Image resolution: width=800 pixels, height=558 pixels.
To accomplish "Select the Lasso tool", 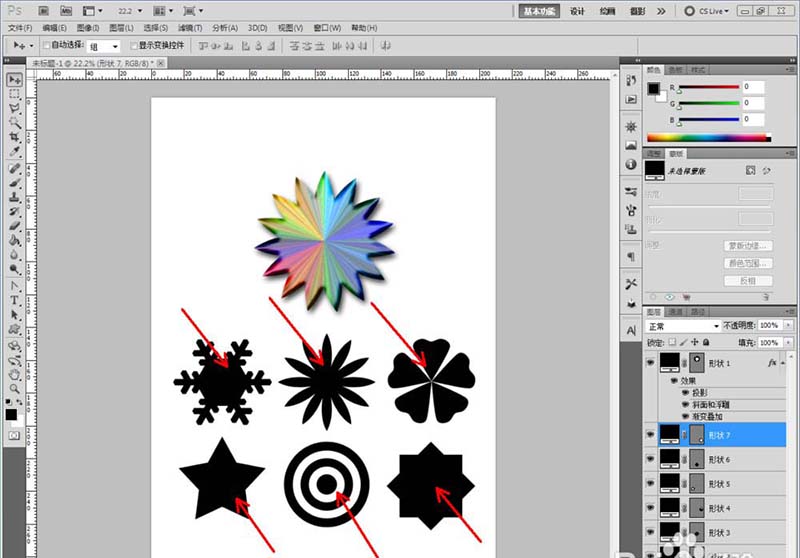I will pyautogui.click(x=15, y=109).
